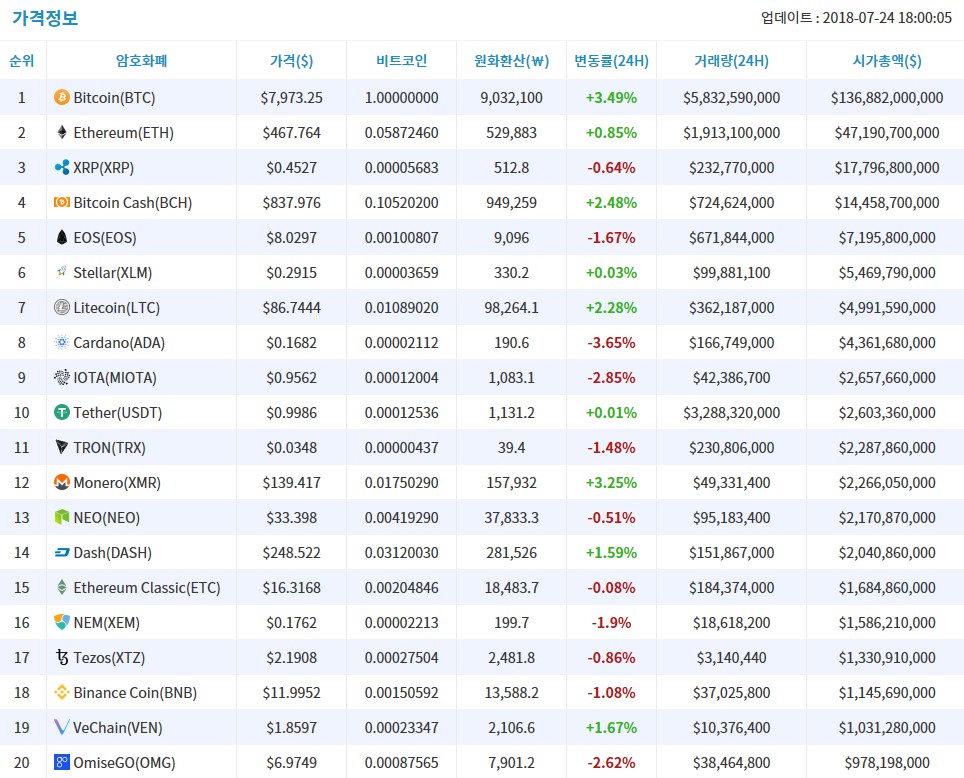Open the TRON(TRX) name link
The height and width of the screenshot is (778, 964).
(109, 448)
